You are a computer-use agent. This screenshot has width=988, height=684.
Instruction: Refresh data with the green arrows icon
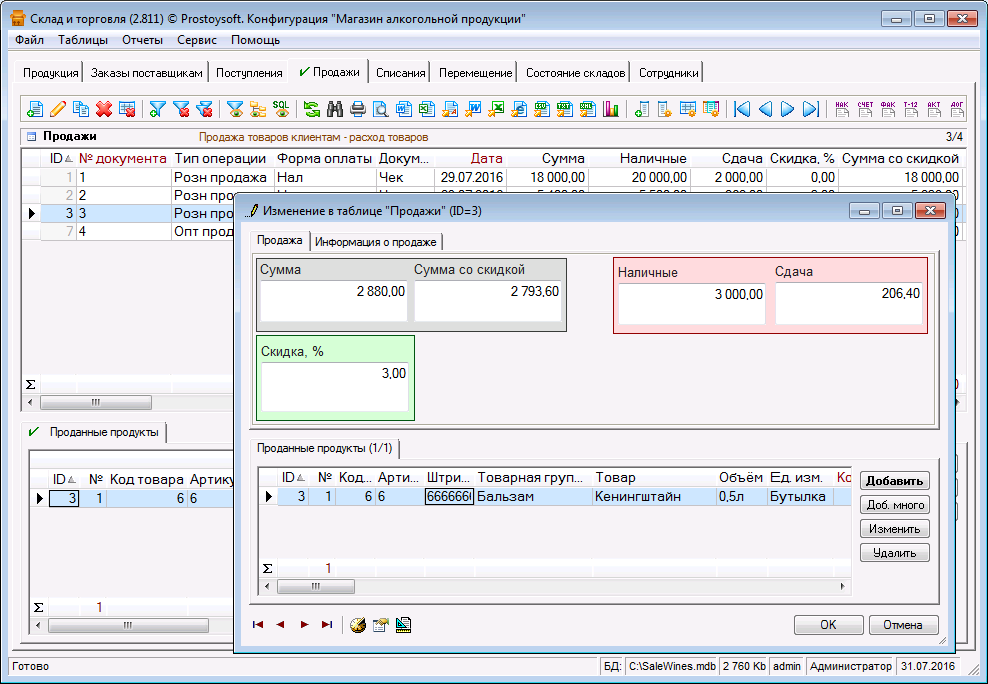312,109
